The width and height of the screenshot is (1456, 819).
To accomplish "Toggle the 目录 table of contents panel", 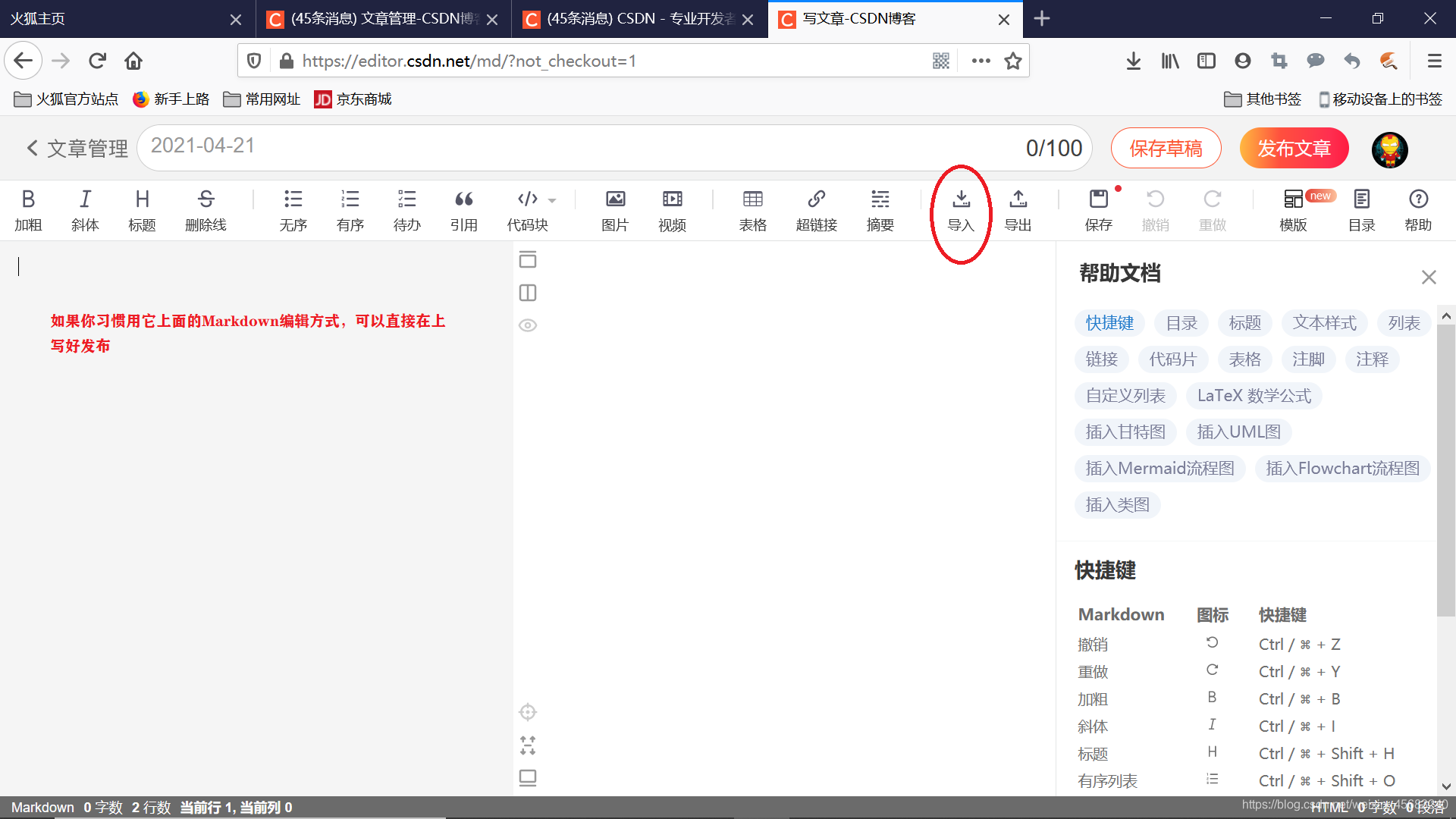I will [1361, 199].
